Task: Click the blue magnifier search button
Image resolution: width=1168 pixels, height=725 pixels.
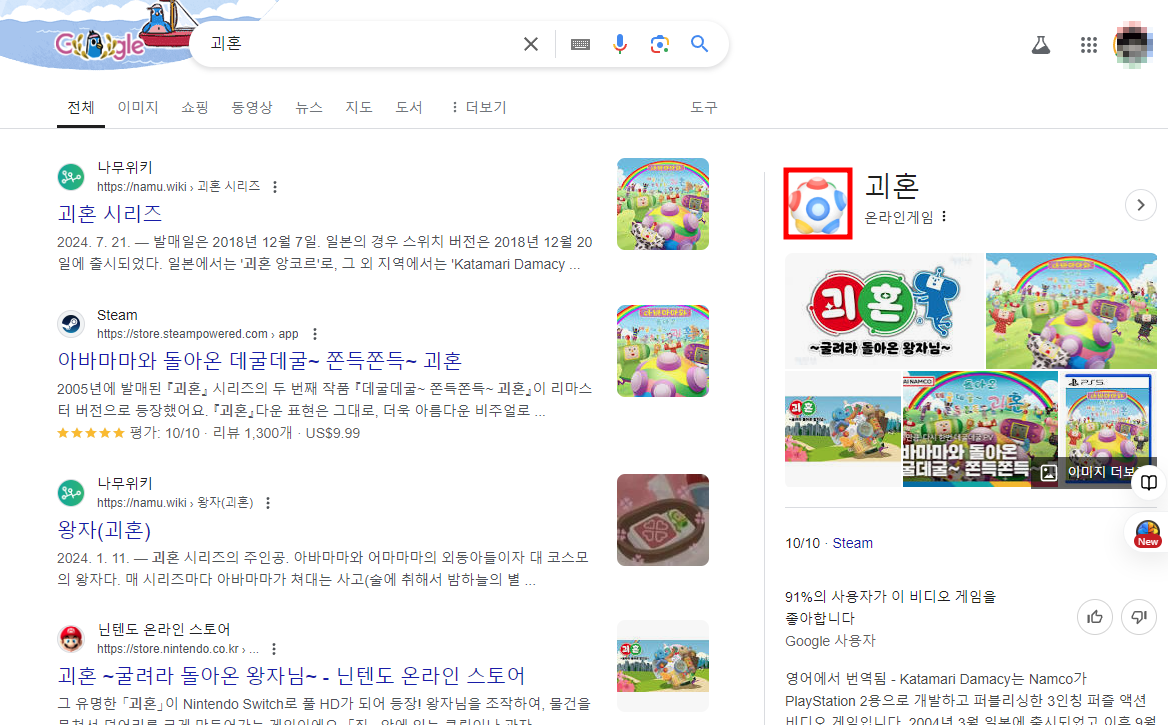Action: click(699, 44)
